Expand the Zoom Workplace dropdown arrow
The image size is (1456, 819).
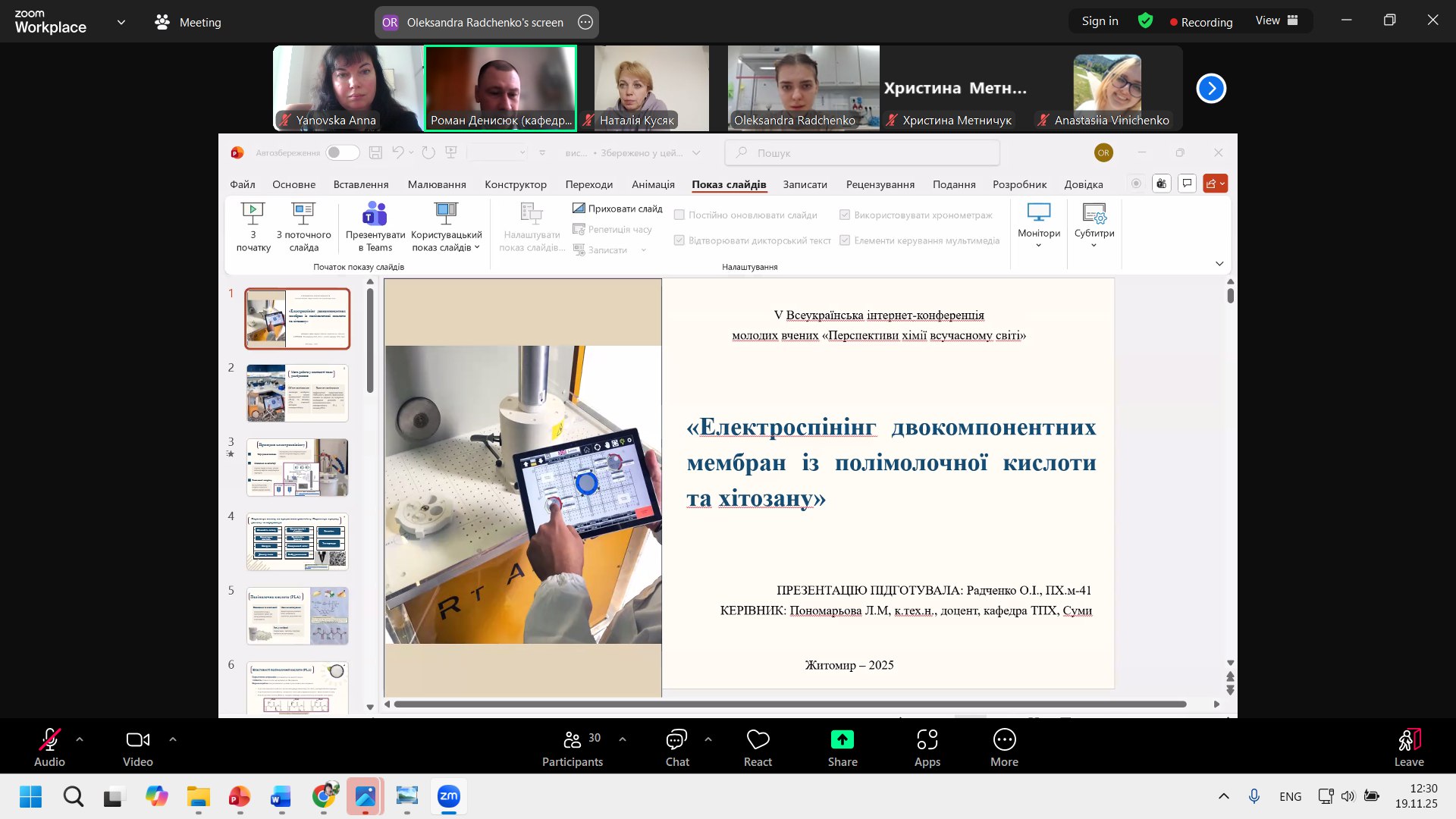click(x=121, y=23)
